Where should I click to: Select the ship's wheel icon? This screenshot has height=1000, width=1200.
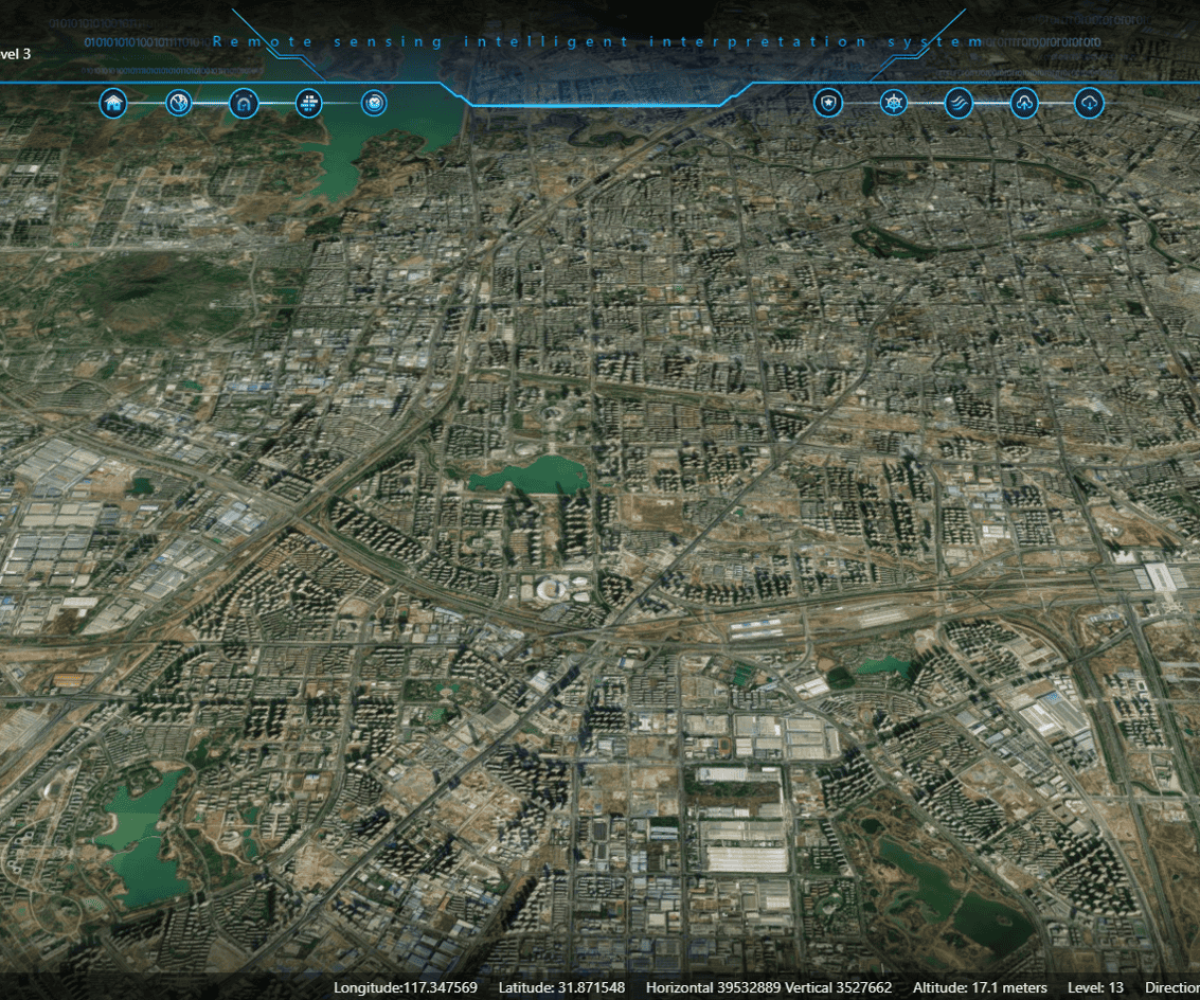point(893,103)
